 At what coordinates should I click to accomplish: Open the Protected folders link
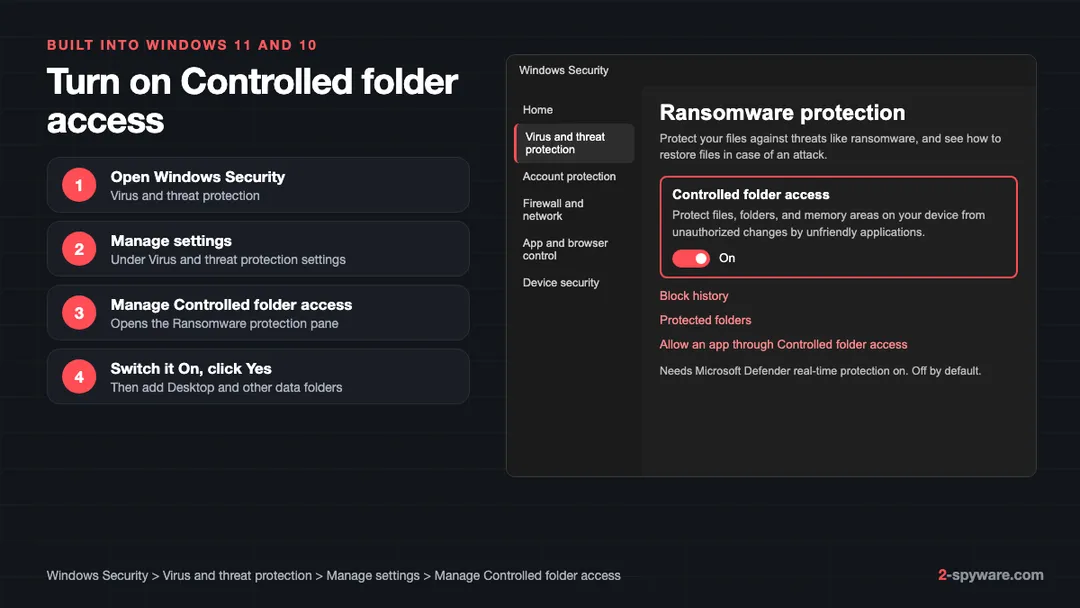(705, 320)
